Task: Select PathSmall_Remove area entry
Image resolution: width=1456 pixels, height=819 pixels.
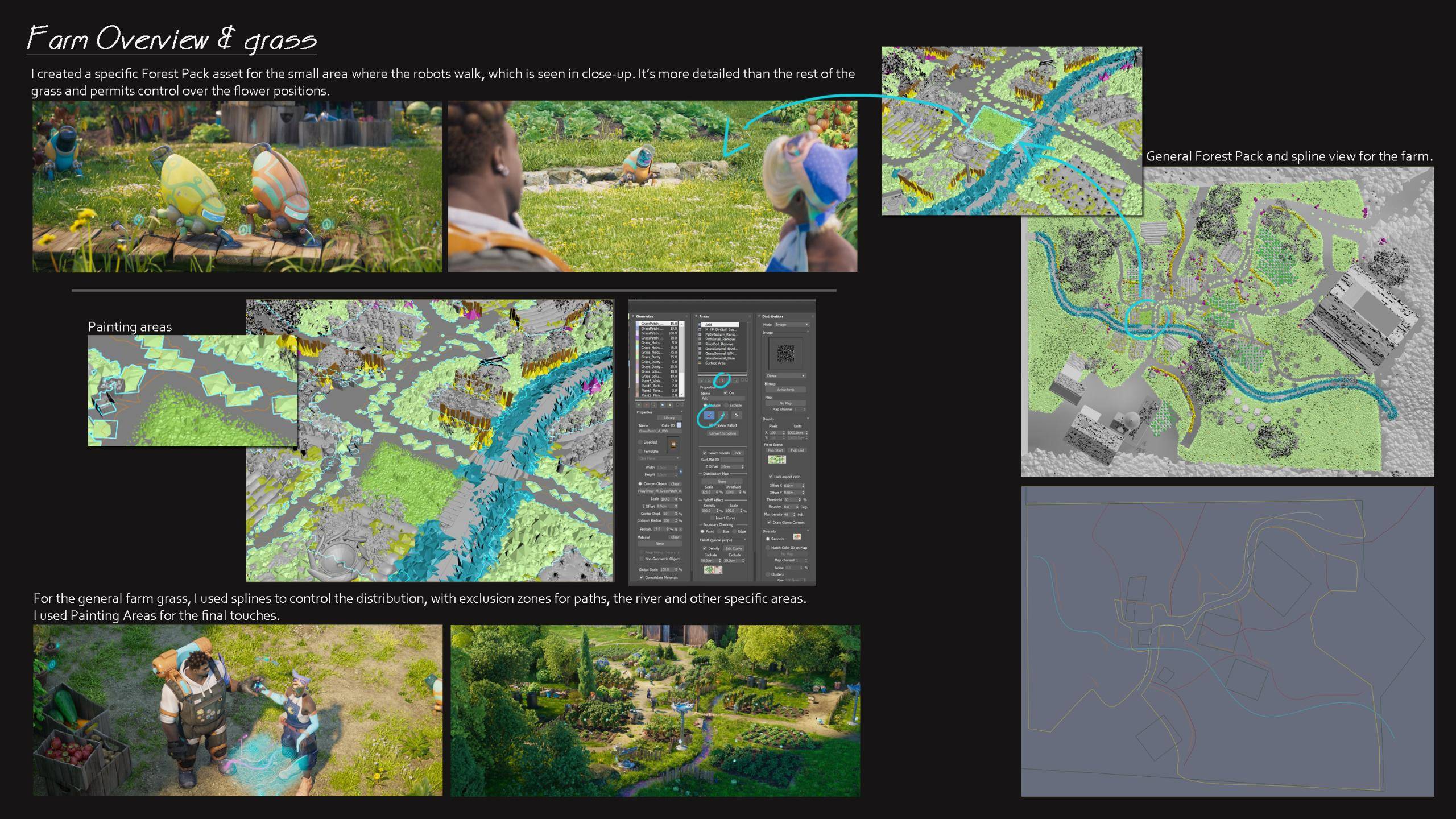Action: (x=719, y=339)
